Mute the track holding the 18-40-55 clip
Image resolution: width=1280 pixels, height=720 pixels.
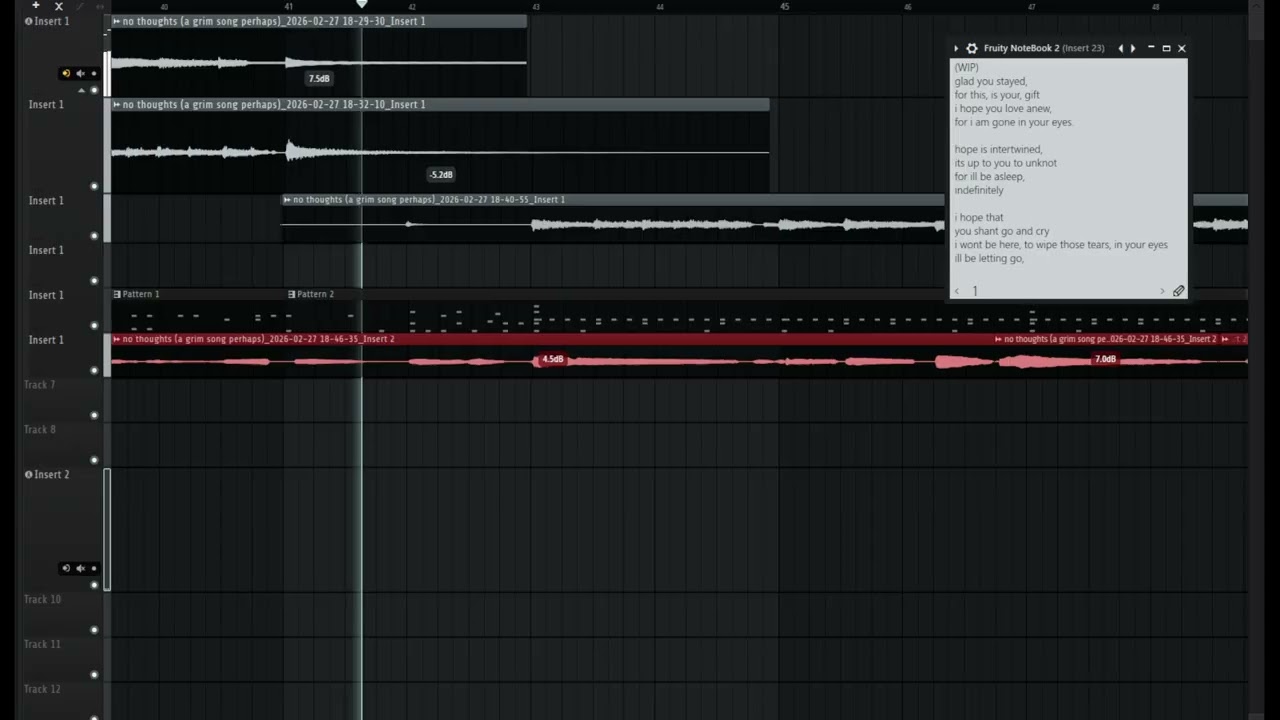pos(94,236)
